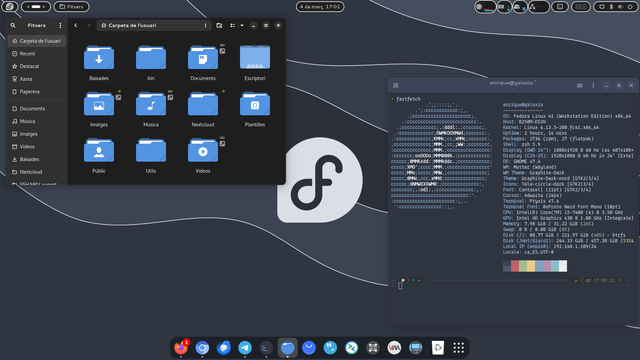Click the activities logo in top bar
This screenshot has width=640, height=360.
pos(9,7)
